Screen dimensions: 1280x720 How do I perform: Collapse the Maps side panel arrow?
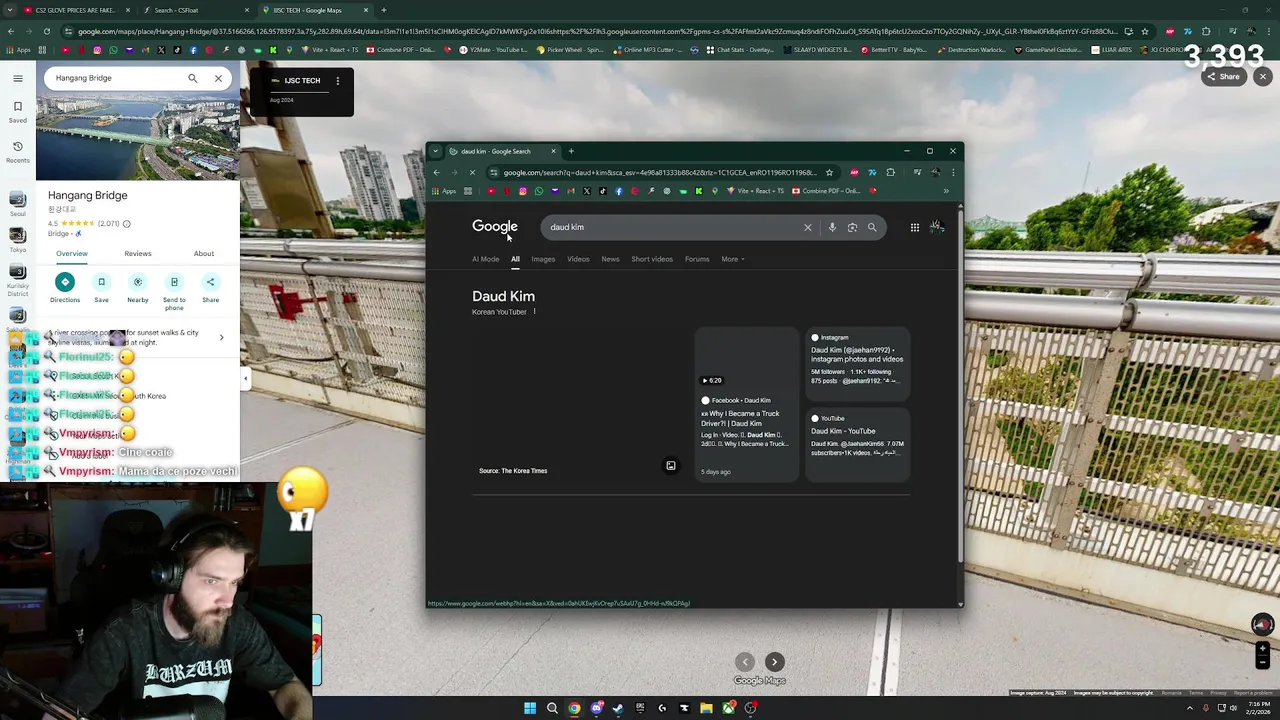pos(246,378)
